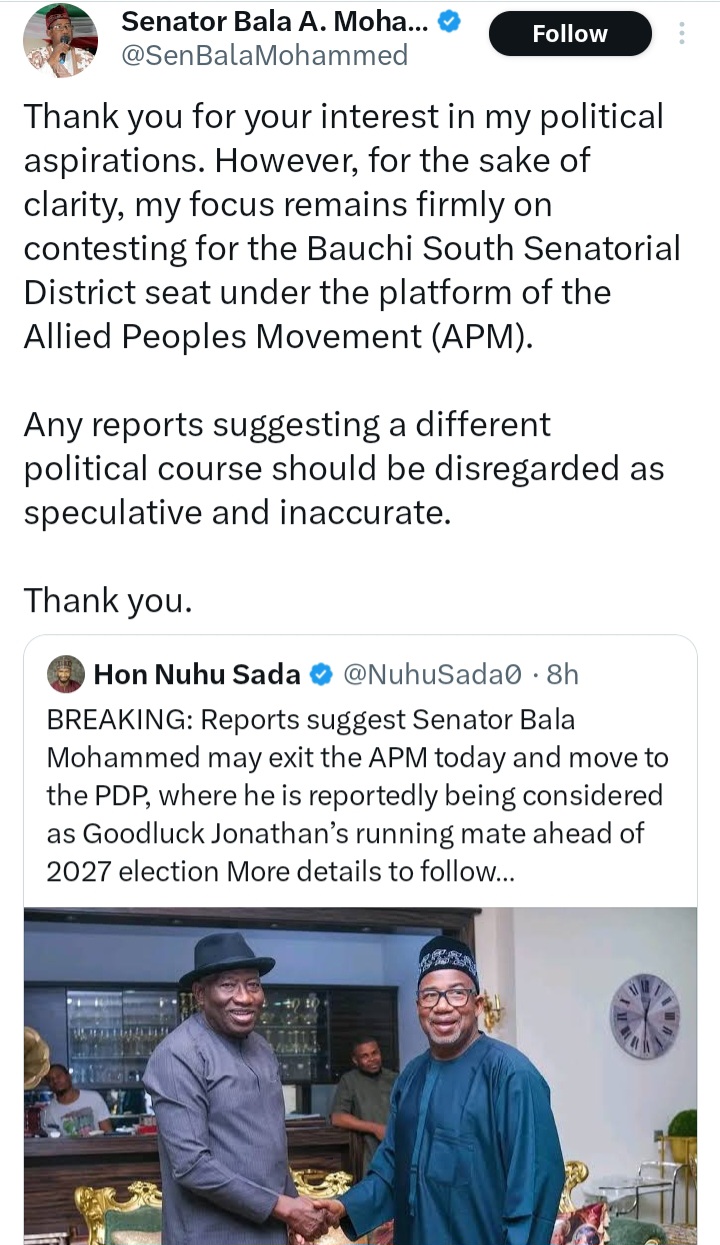Screen dimensions: 720x1245
Task: Select the main tweet's Allied Peoples Movement paragraph
Action: point(352,227)
